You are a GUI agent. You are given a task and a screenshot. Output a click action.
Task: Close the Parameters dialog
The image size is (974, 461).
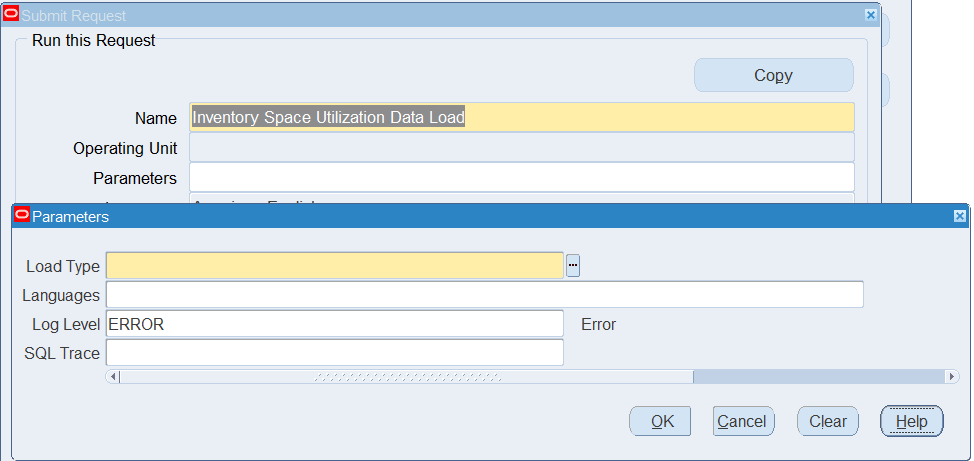[x=959, y=216]
